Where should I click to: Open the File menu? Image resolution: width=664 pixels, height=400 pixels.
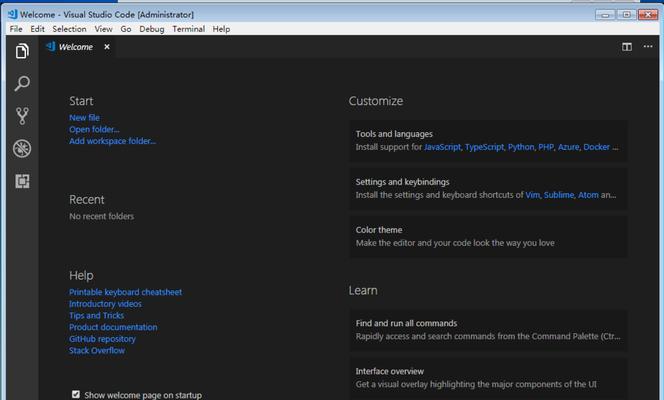[x=16, y=29]
